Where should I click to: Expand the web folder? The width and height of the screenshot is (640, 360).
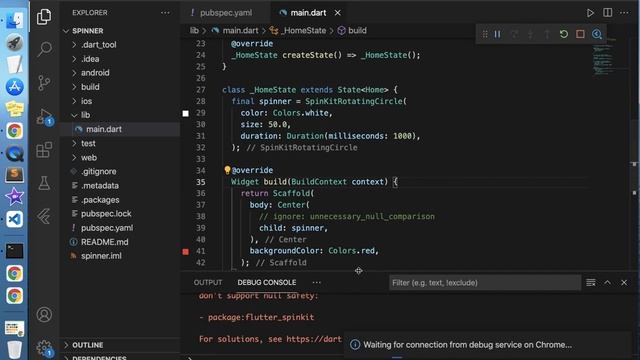click(120, 158)
